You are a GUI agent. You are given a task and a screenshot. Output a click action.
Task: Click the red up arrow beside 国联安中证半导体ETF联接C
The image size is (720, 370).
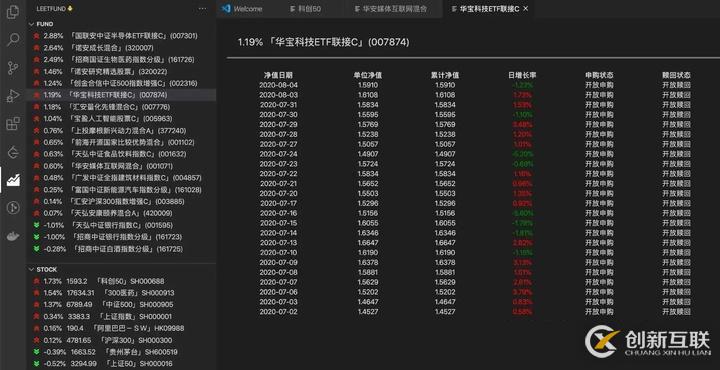[36, 36]
